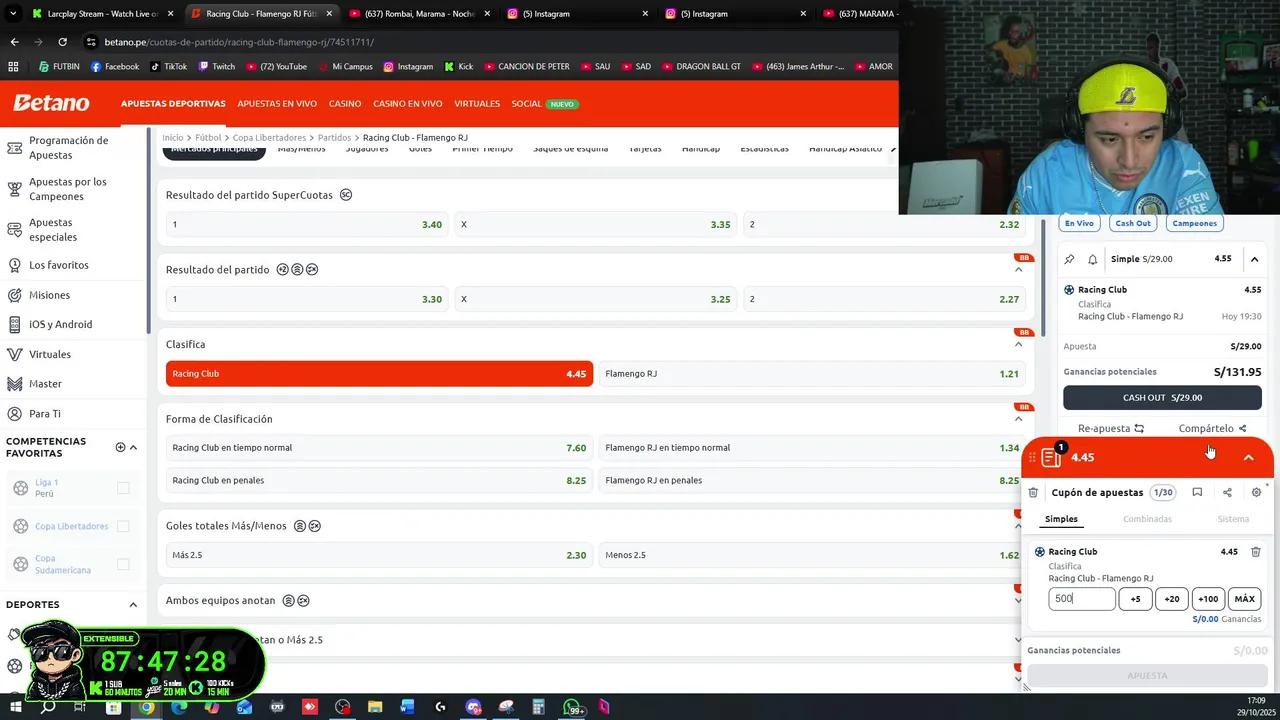1280x720 pixels.
Task: Click the SuperCuotas draw X odds 3.35
Action: [x=596, y=225]
